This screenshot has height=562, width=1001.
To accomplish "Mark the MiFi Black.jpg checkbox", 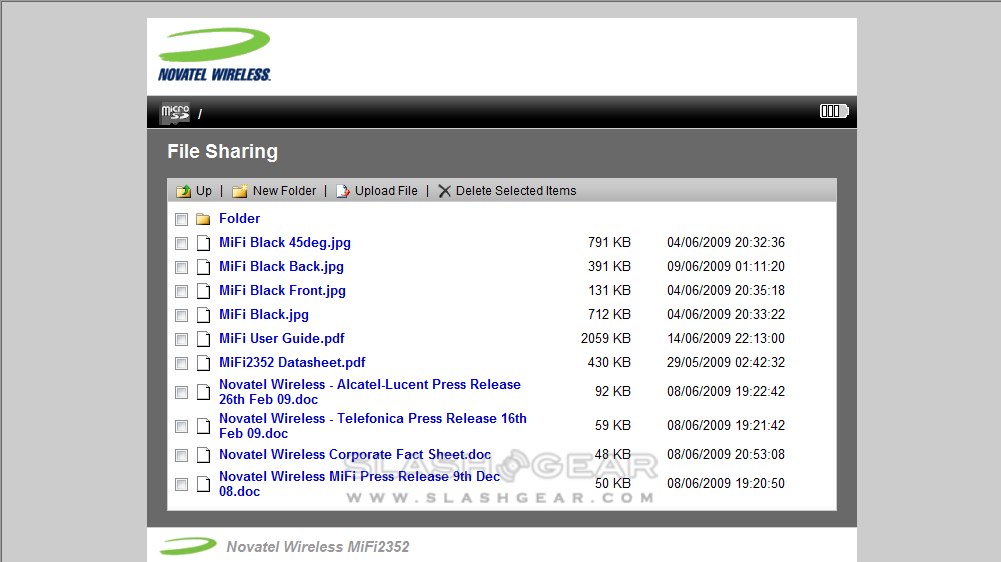I will 181,315.
